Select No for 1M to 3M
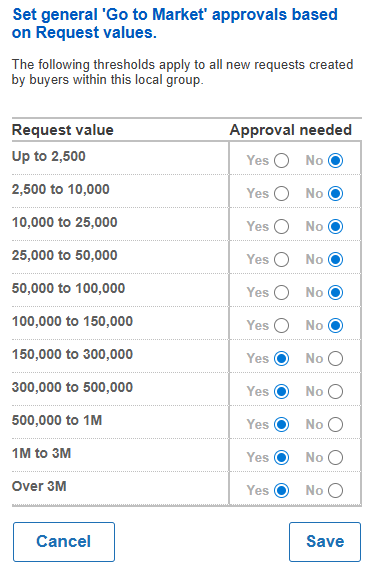 point(335,458)
